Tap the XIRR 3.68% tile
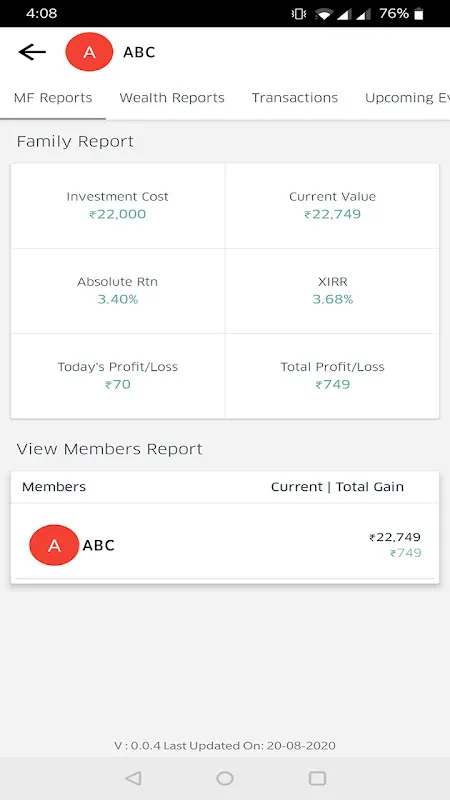This screenshot has width=450, height=800. click(332, 291)
